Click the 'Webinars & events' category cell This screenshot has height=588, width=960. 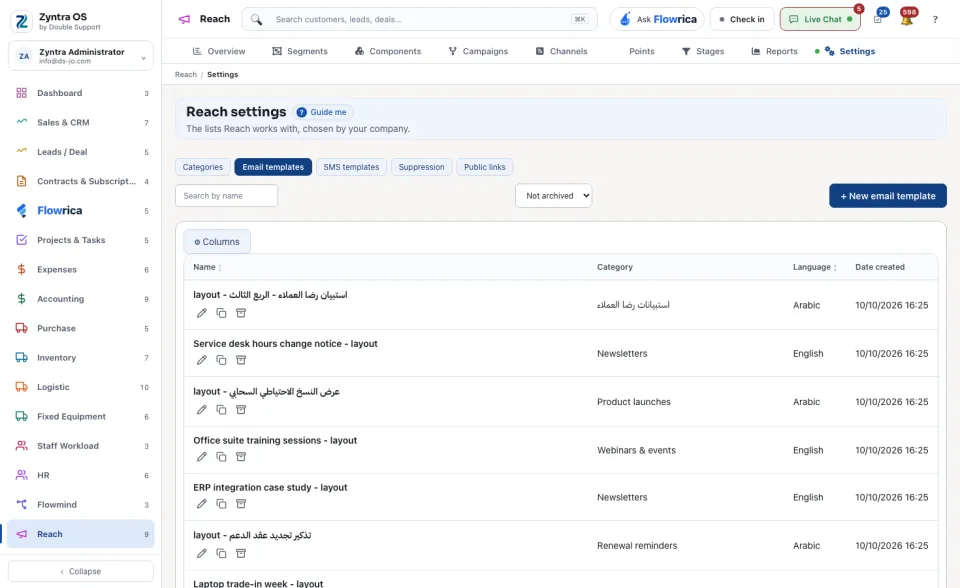pyautogui.click(x=636, y=450)
